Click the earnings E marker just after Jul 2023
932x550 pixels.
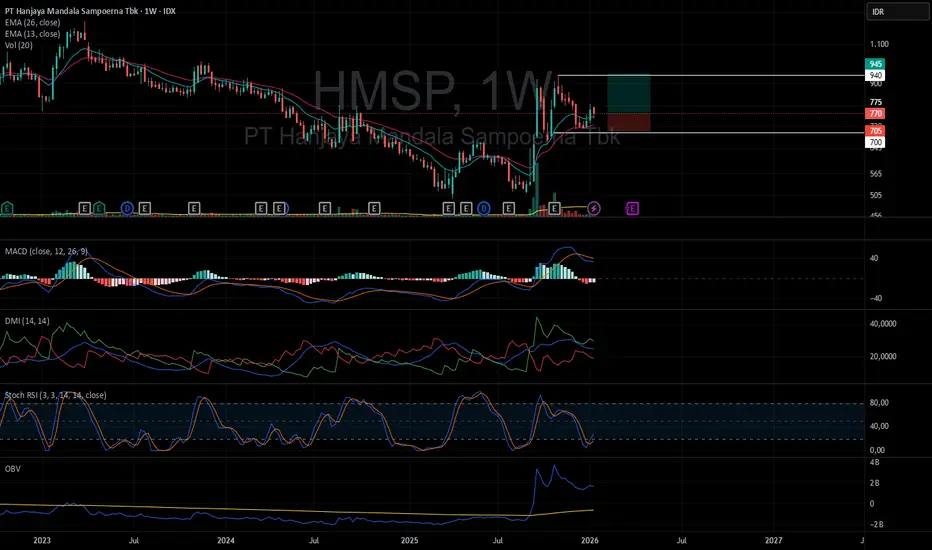coord(144,208)
